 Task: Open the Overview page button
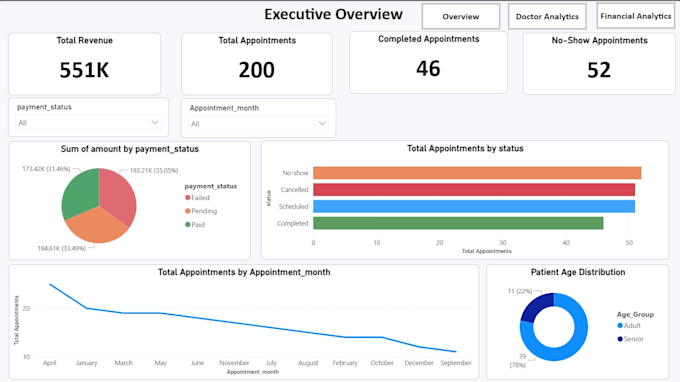point(461,16)
